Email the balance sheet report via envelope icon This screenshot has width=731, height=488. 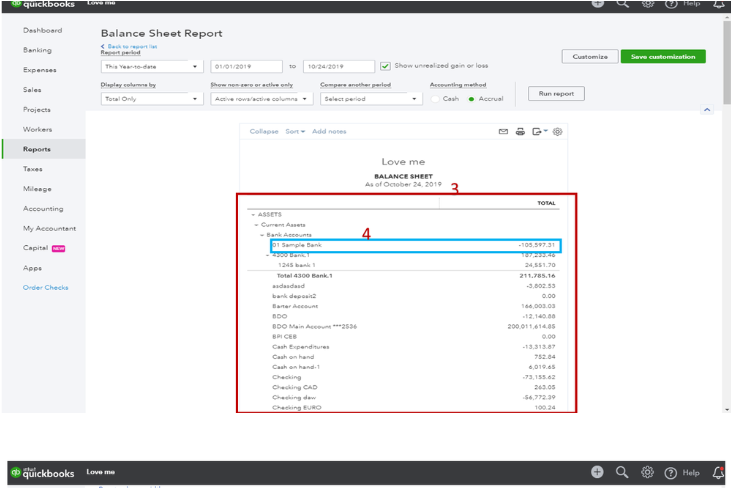[x=503, y=131]
